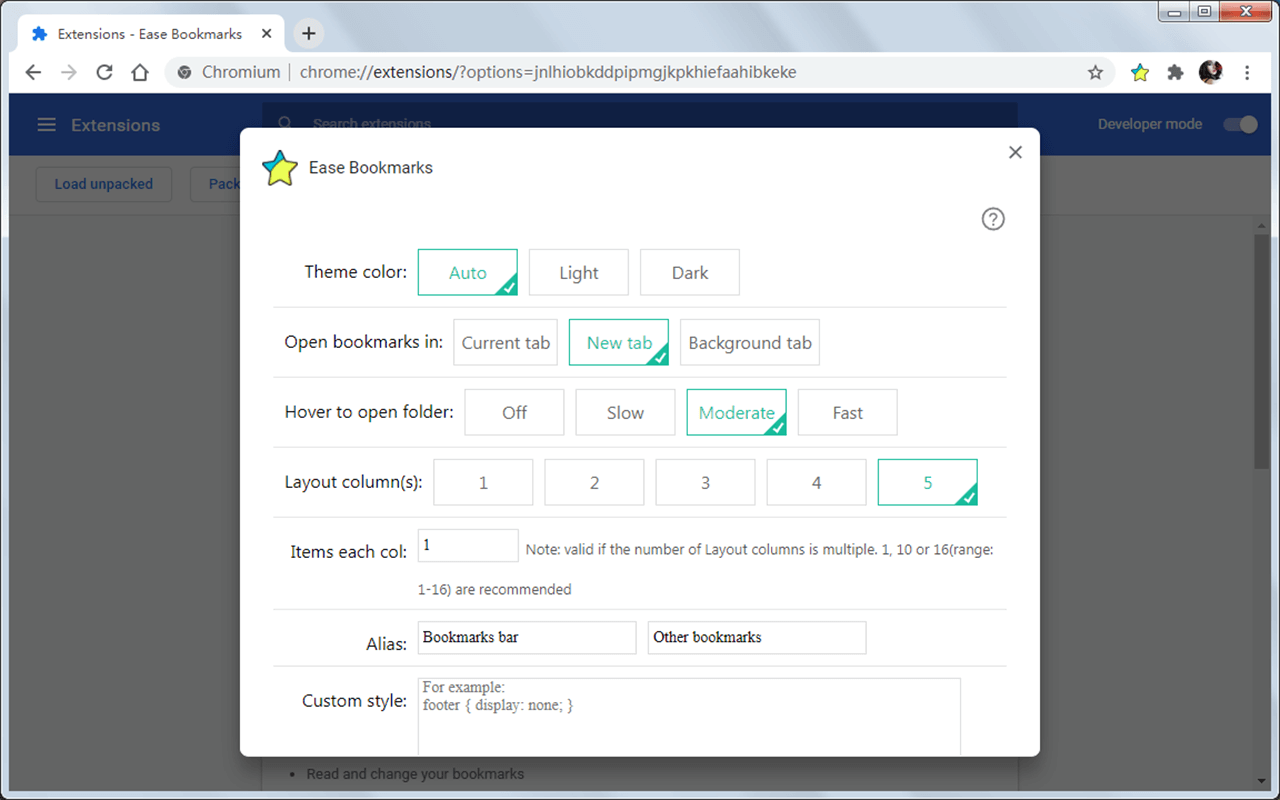1280x800 pixels.
Task: Choose 1 layout column
Action: click(x=484, y=482)
